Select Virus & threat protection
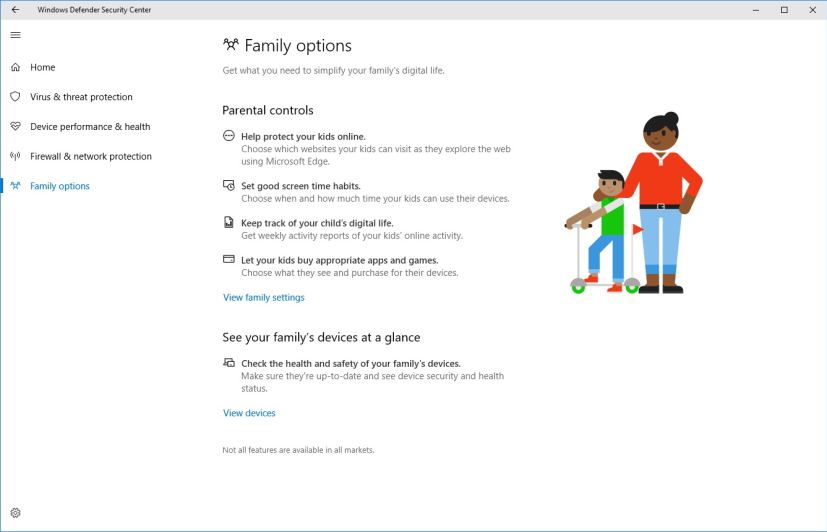The image size is (827, 532). click(81, 96)
